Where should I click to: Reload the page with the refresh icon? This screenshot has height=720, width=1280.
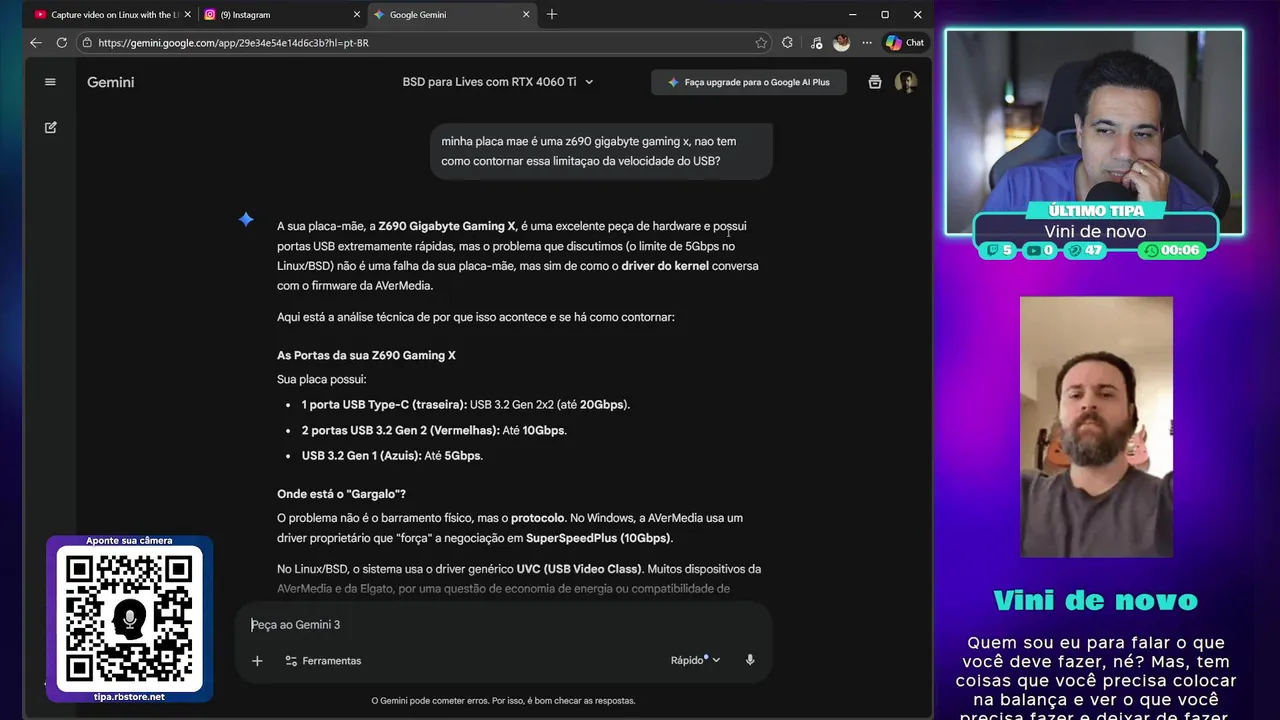[x=61, y=43]
